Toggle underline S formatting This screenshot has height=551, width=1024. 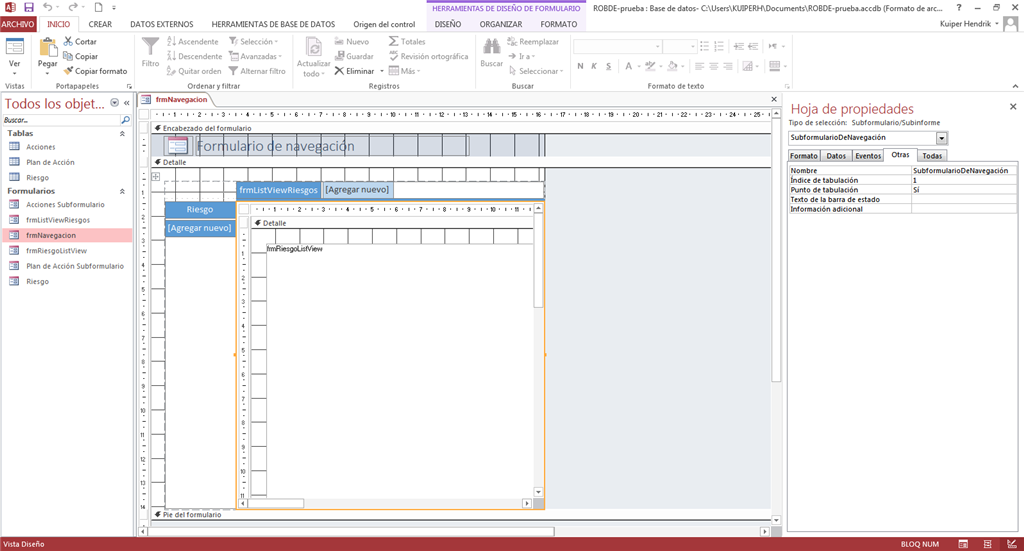click(x=609, y=66)
